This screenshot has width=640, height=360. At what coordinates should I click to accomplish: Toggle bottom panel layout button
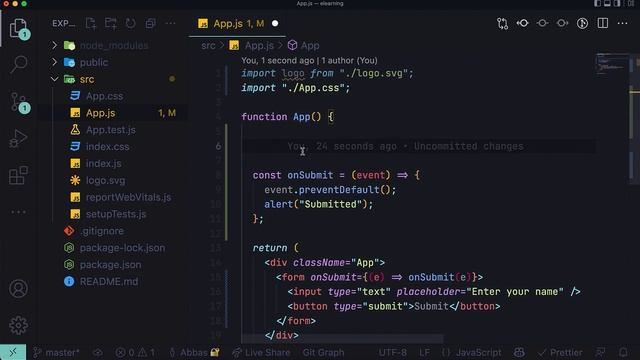point(607,4)
